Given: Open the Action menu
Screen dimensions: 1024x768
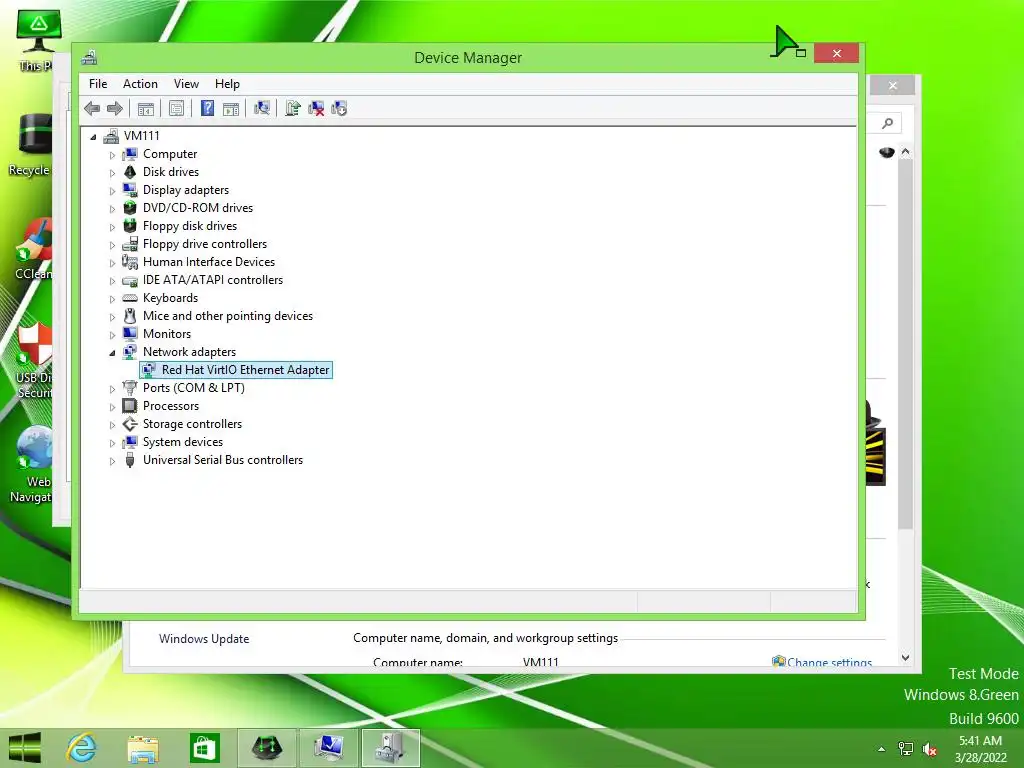Looking at the screenshot, I should 140,84.
